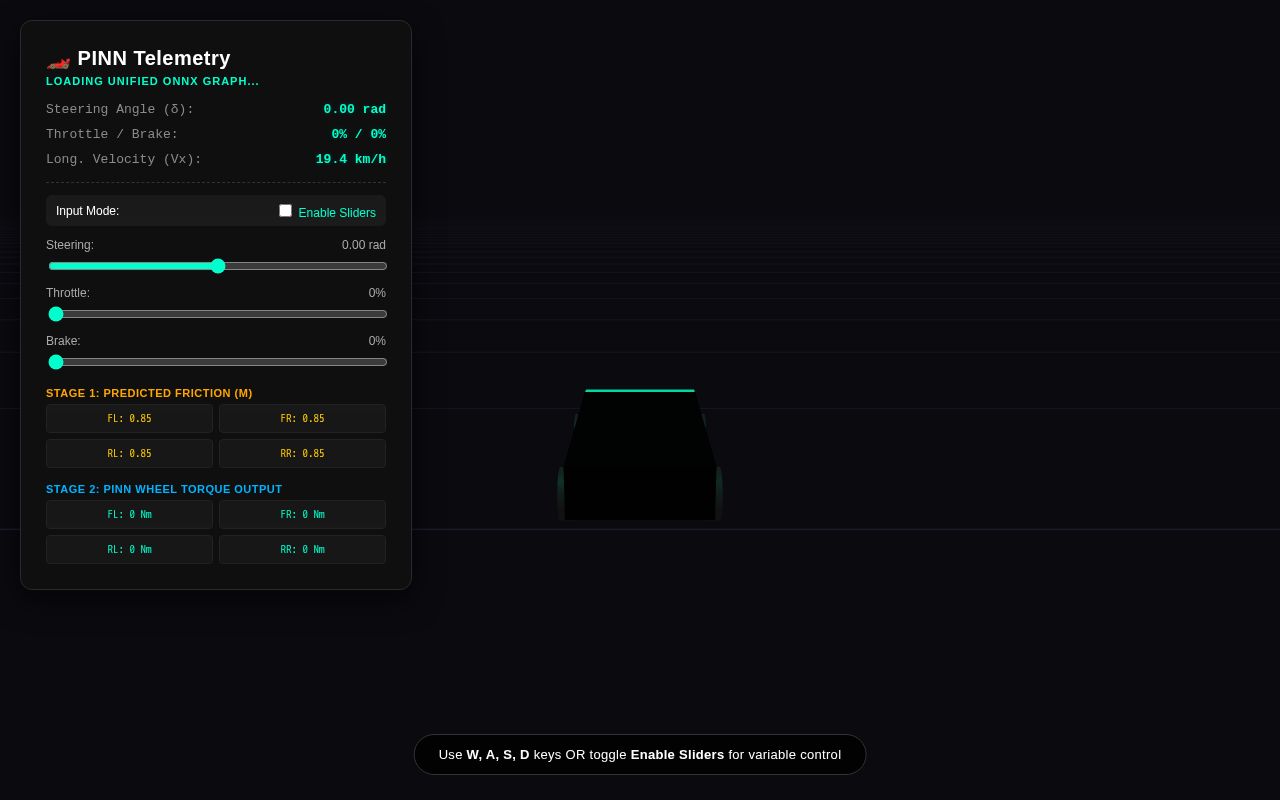
Task: Click the RL: 0 Nm torque cell
Action: pos(129,550)
